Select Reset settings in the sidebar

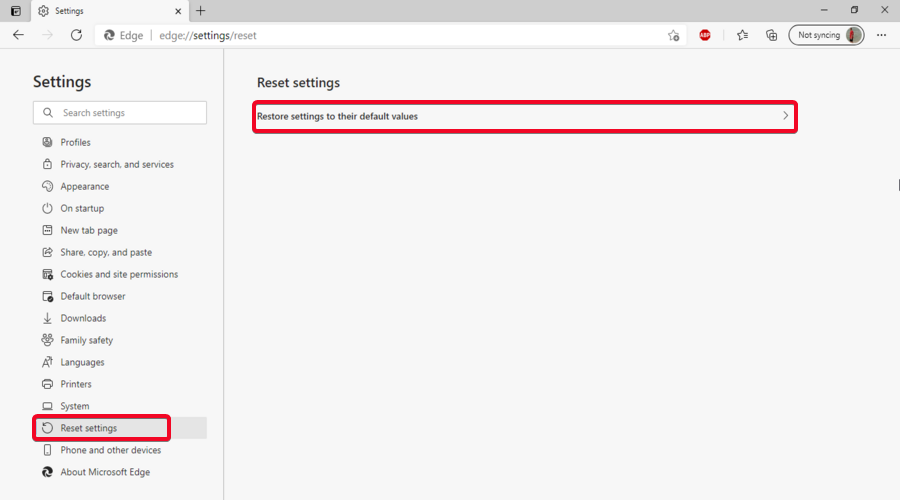[x=88, y=428]
